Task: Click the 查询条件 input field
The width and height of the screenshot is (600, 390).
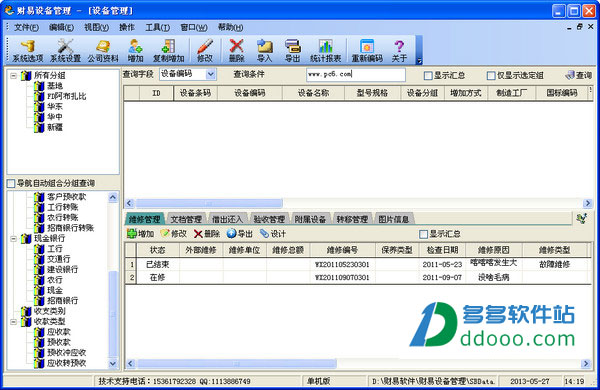Action: click(x=356, y=75)
